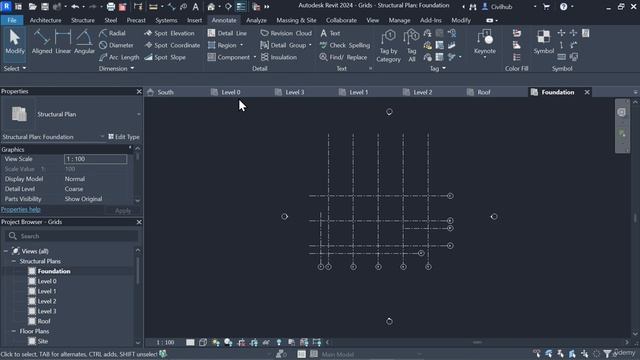640x360 pixels.
Task: Click the Project Browser search field
Action: (71, 236)
